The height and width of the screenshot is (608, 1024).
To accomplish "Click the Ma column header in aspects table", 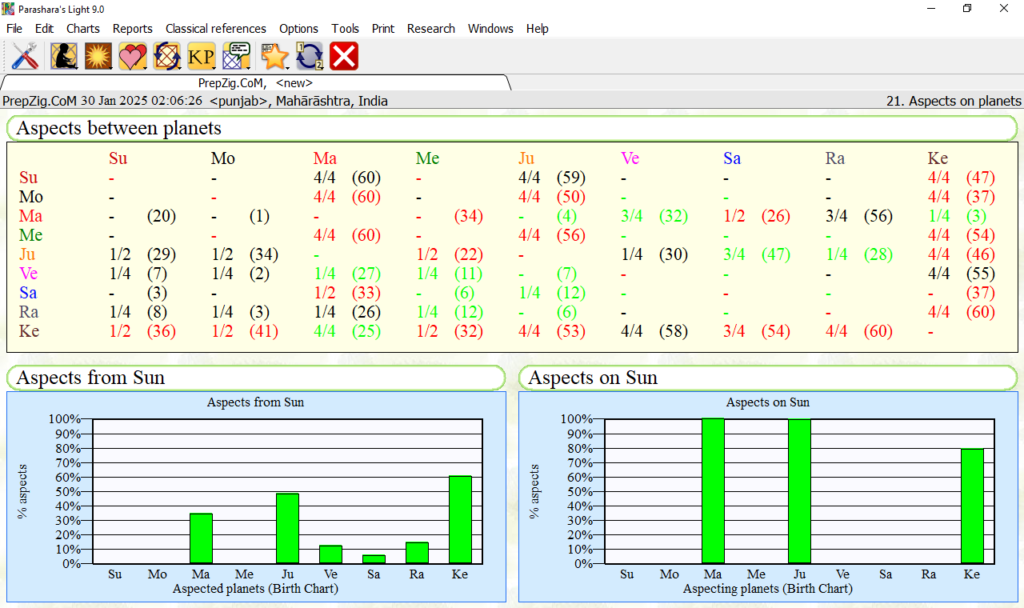I will pos(325,158).
